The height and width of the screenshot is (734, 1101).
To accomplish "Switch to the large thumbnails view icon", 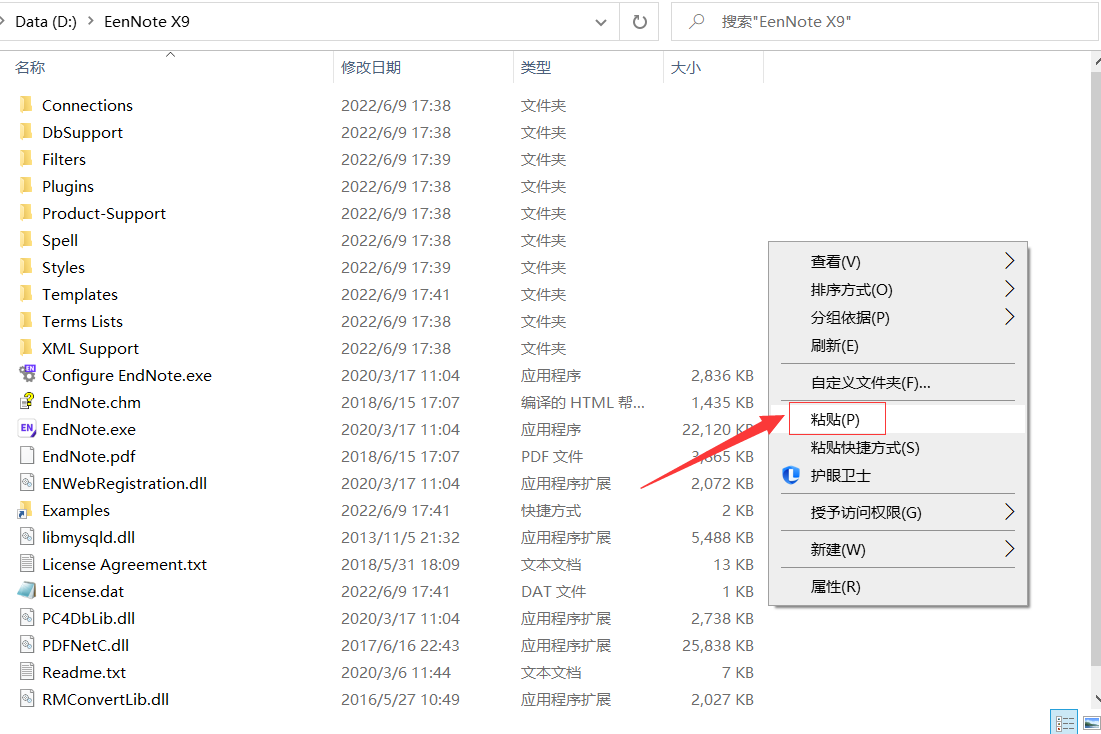I will point(1091,723).
